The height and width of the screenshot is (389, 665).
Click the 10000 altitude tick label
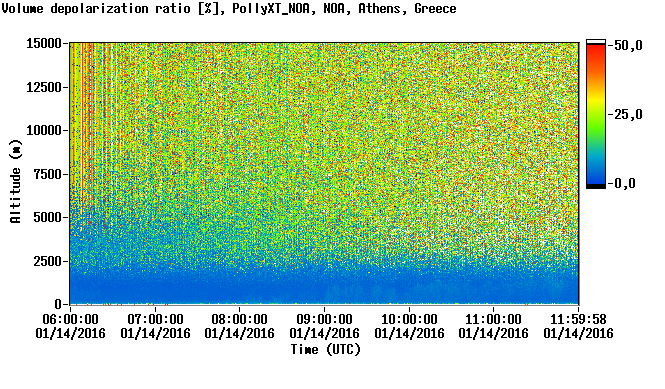44,131
